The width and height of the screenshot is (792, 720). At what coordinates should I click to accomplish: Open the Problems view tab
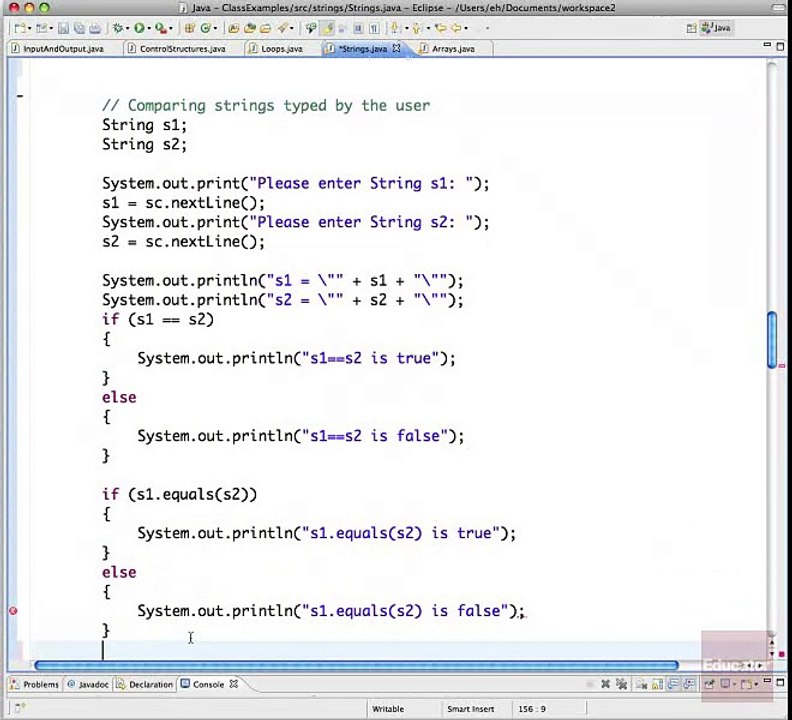(35, 684)
